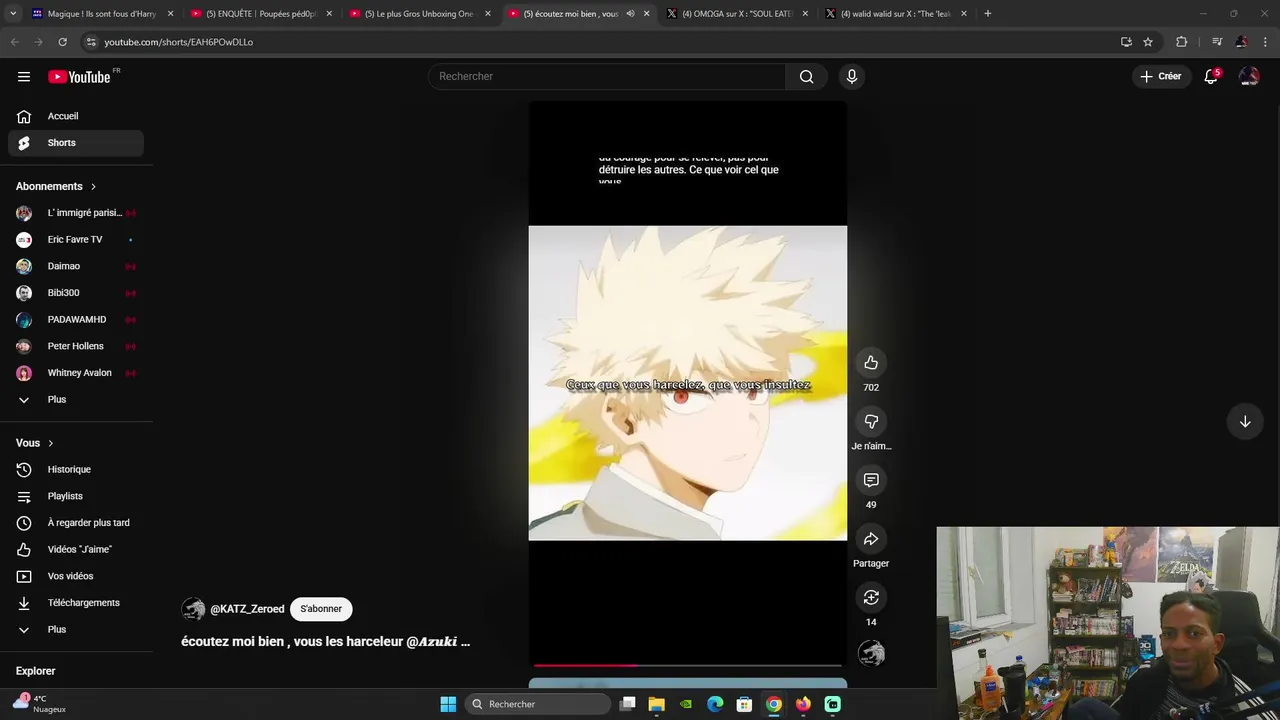Viewport: 1280px width, 720px height.
Task: Open a new browser tab
Action: click(987, 14)
